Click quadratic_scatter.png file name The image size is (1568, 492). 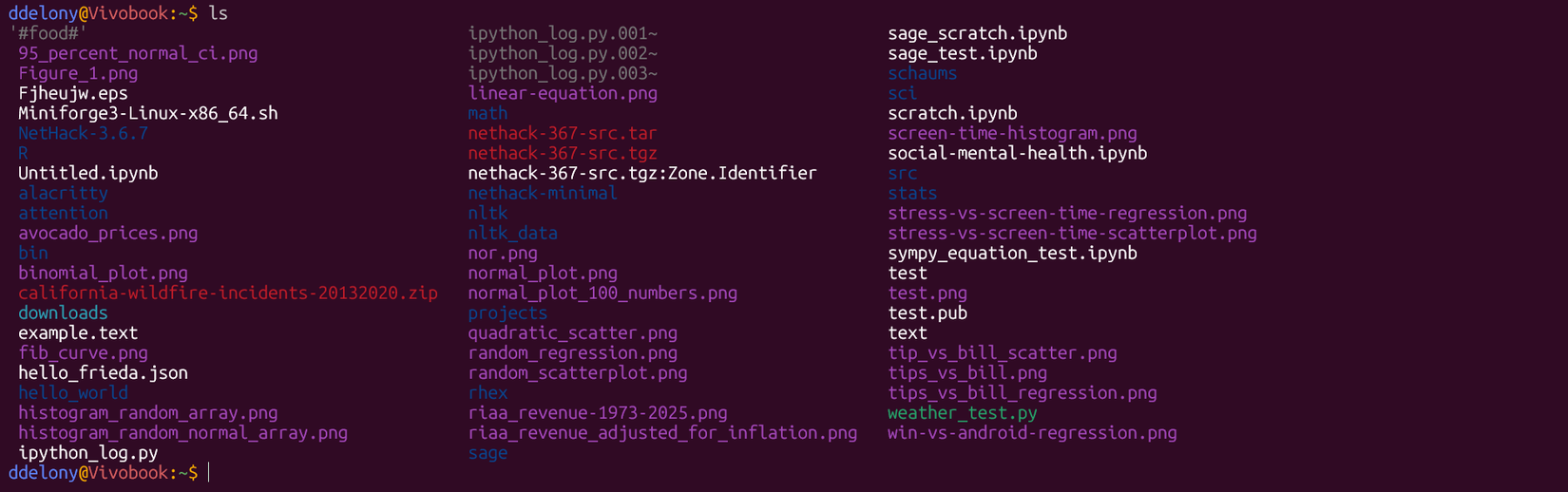click(572, 332)
